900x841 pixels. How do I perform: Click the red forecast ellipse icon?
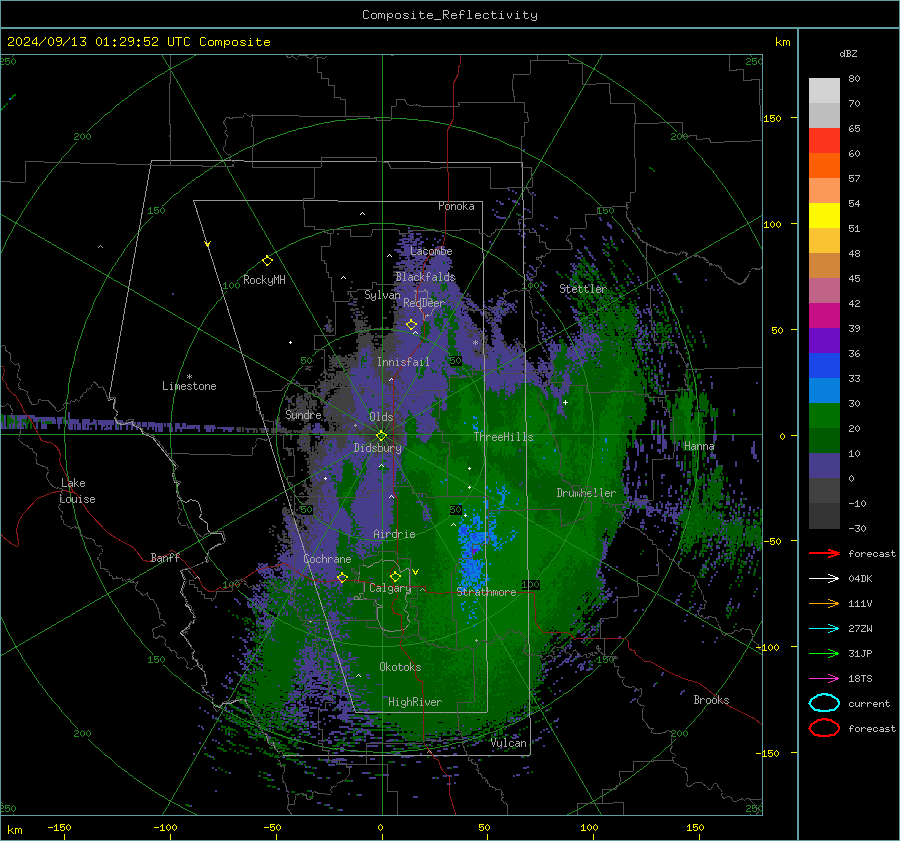(824, 728)
